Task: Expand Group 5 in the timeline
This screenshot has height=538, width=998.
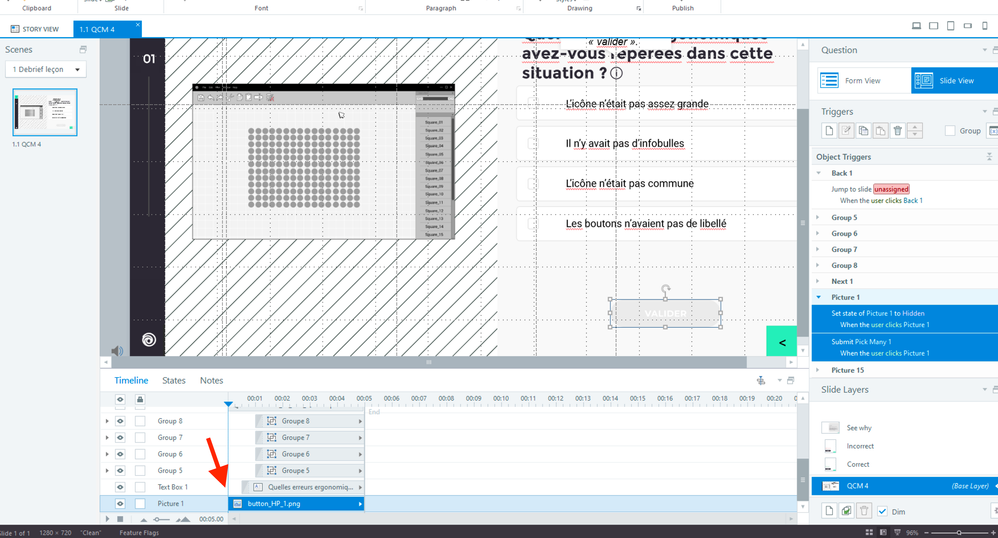Action: (x=107, y=471)
